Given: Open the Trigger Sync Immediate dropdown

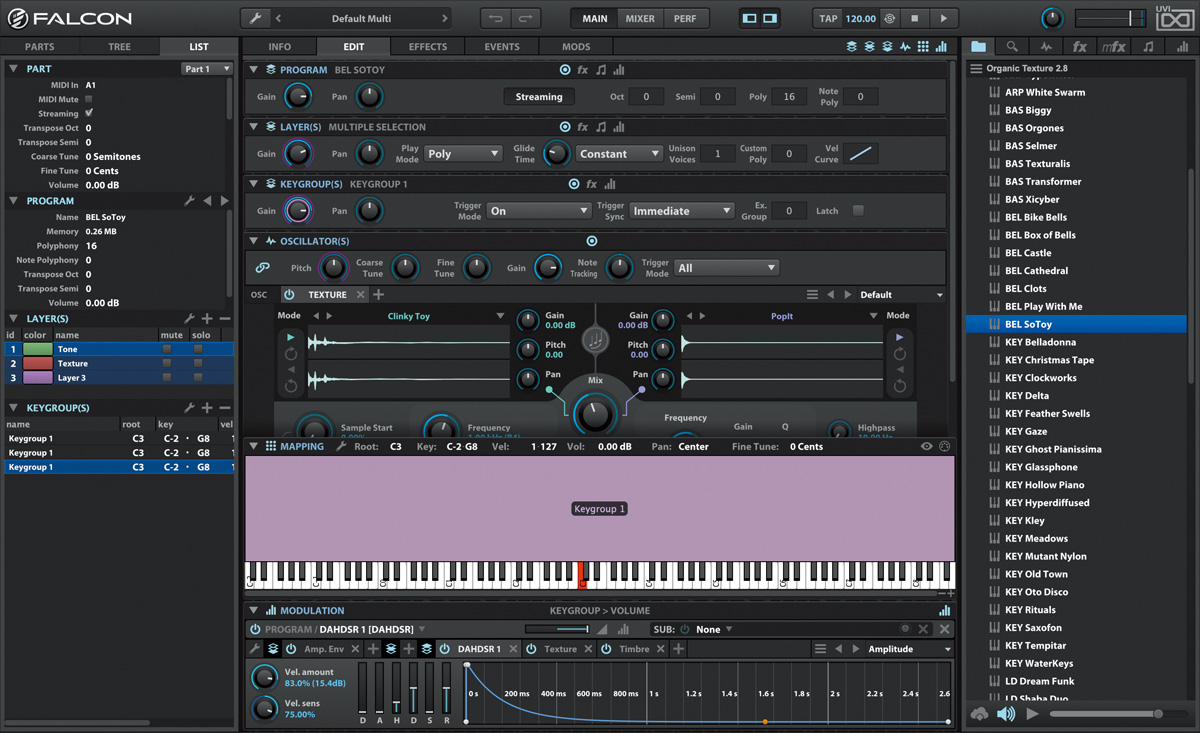Looking at the screenshot, I should point(682,211).
